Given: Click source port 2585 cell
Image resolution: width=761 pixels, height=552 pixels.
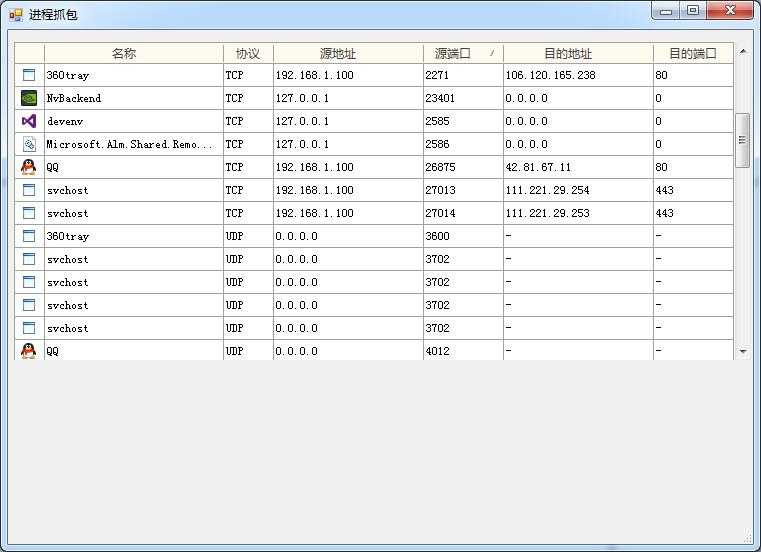Looking at the screenshot, I should coord(463,121).
